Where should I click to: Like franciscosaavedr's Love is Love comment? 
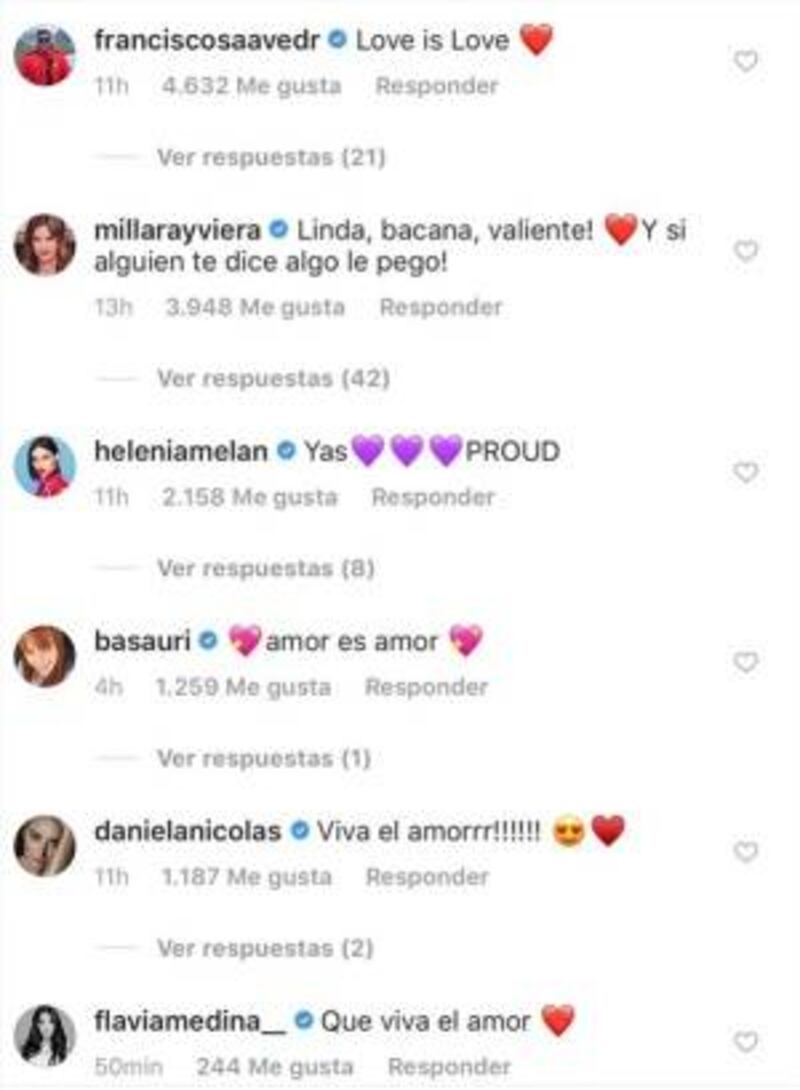pos(746,62)
